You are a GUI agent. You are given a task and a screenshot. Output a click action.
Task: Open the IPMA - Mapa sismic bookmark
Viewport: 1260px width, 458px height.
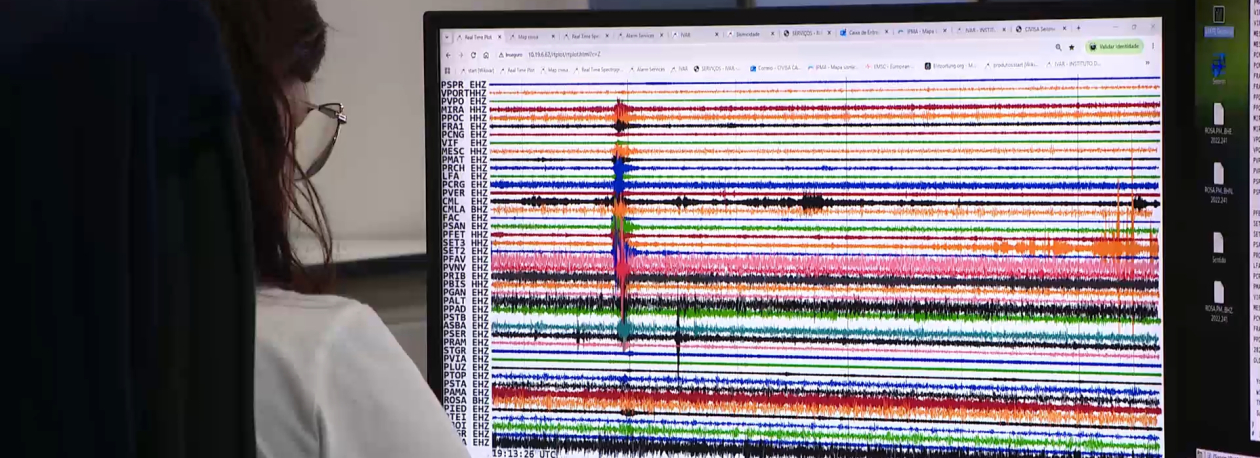[x=832, y=67]
